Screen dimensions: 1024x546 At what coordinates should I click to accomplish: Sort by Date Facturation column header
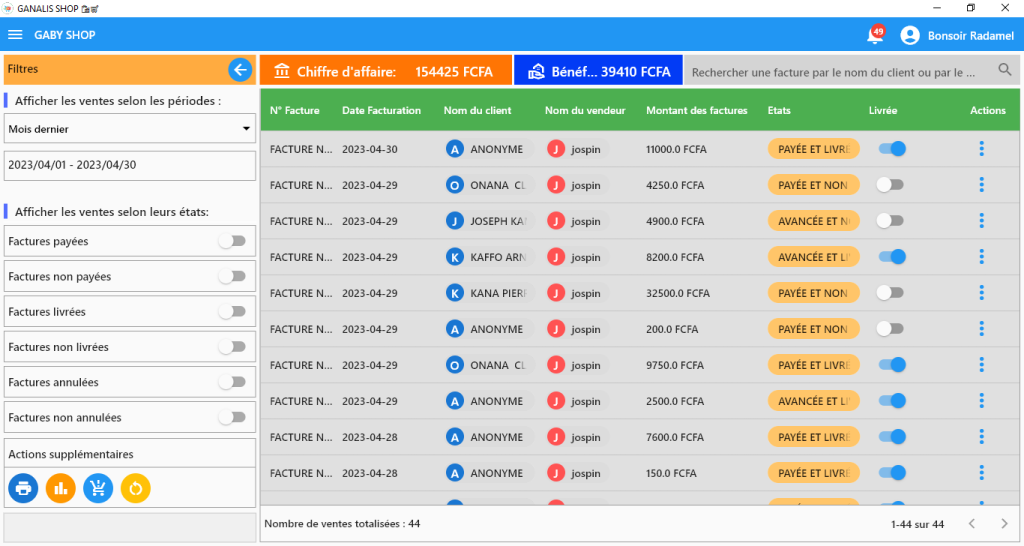click(381, 110)
